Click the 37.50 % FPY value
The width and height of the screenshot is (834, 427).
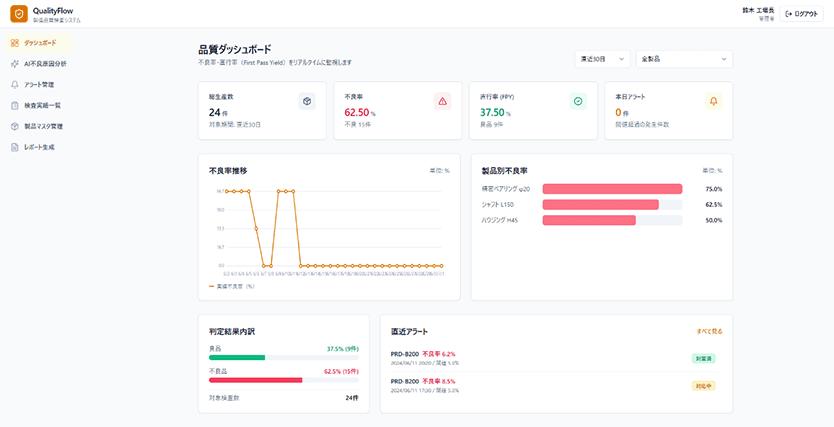coord(496,112)
